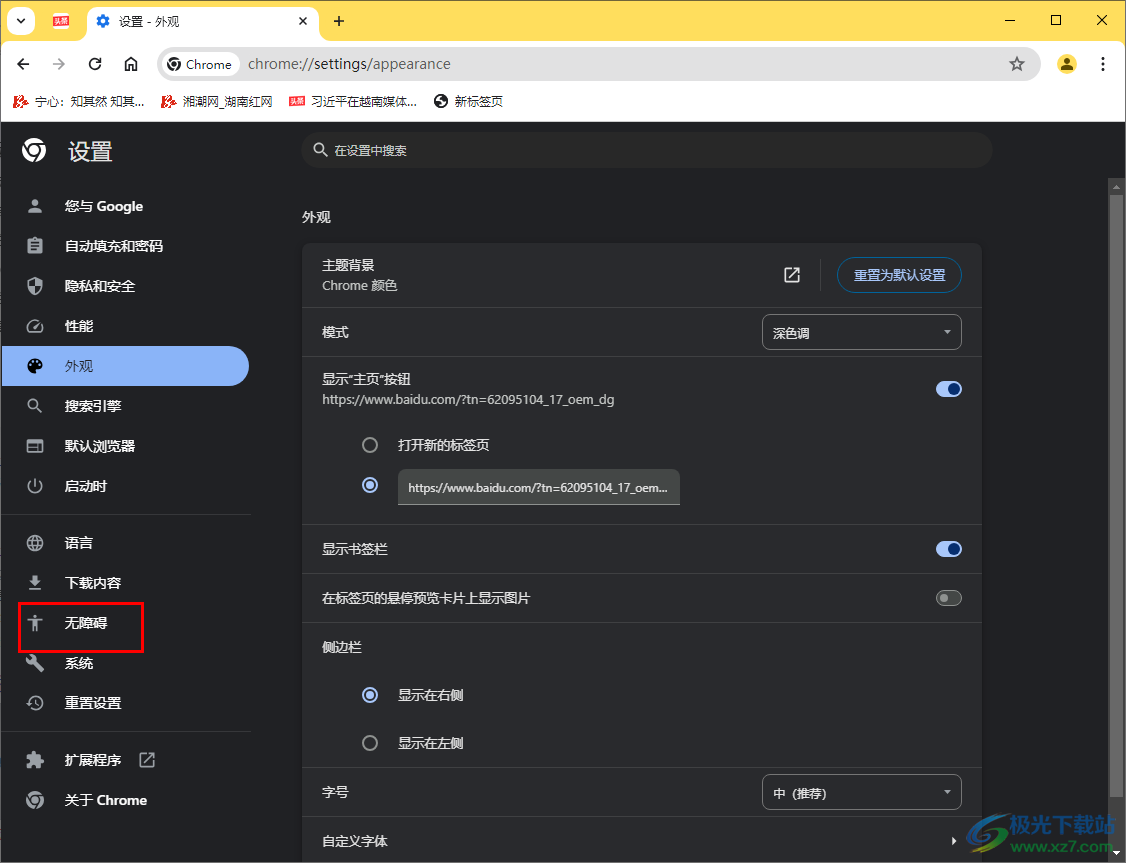The image size is (1126, 863).
Task: Select the custom baidu URL radio button
Action: point(370,485)
